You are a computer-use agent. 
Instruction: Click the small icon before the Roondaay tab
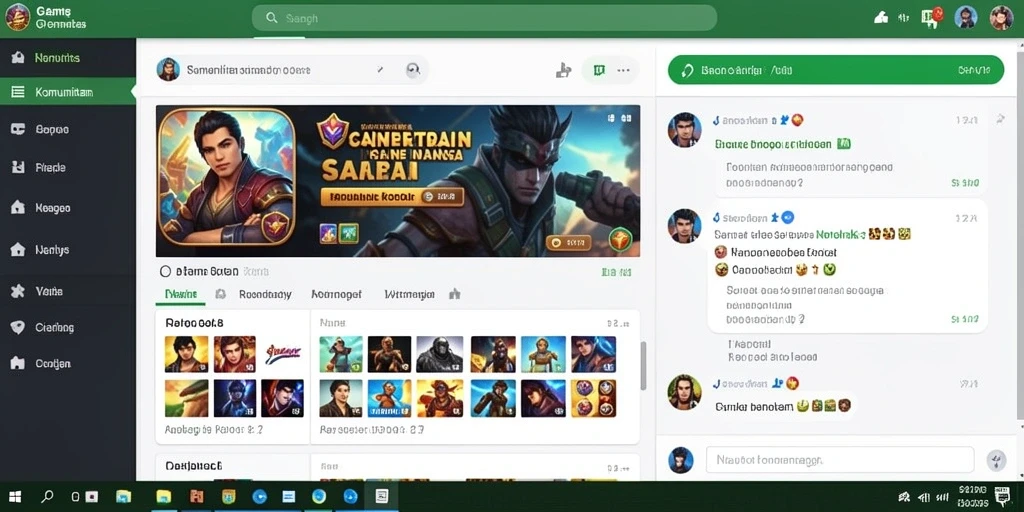(221, 295)
